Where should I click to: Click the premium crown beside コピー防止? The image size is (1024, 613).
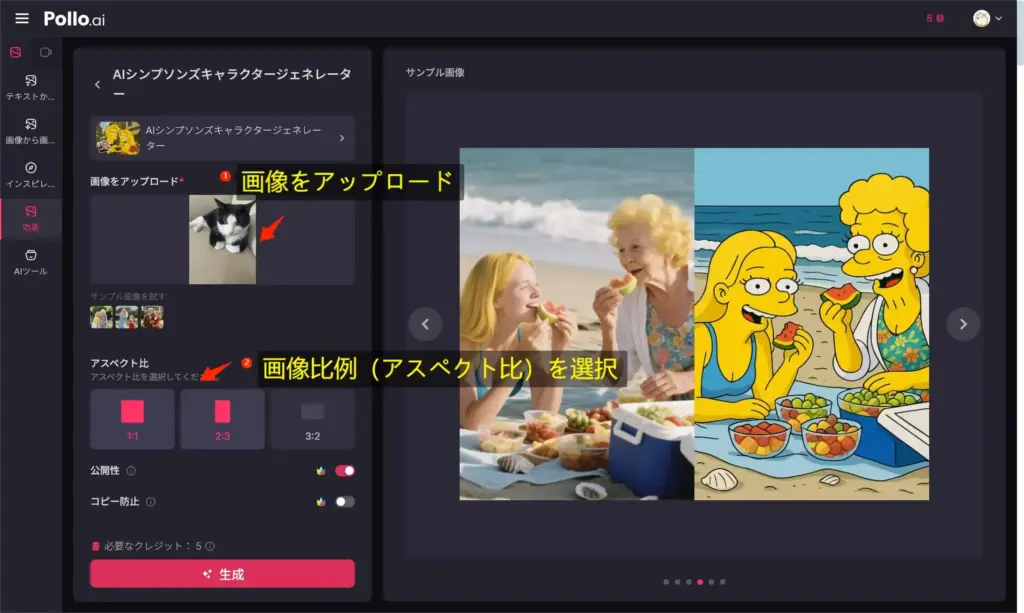321,501
